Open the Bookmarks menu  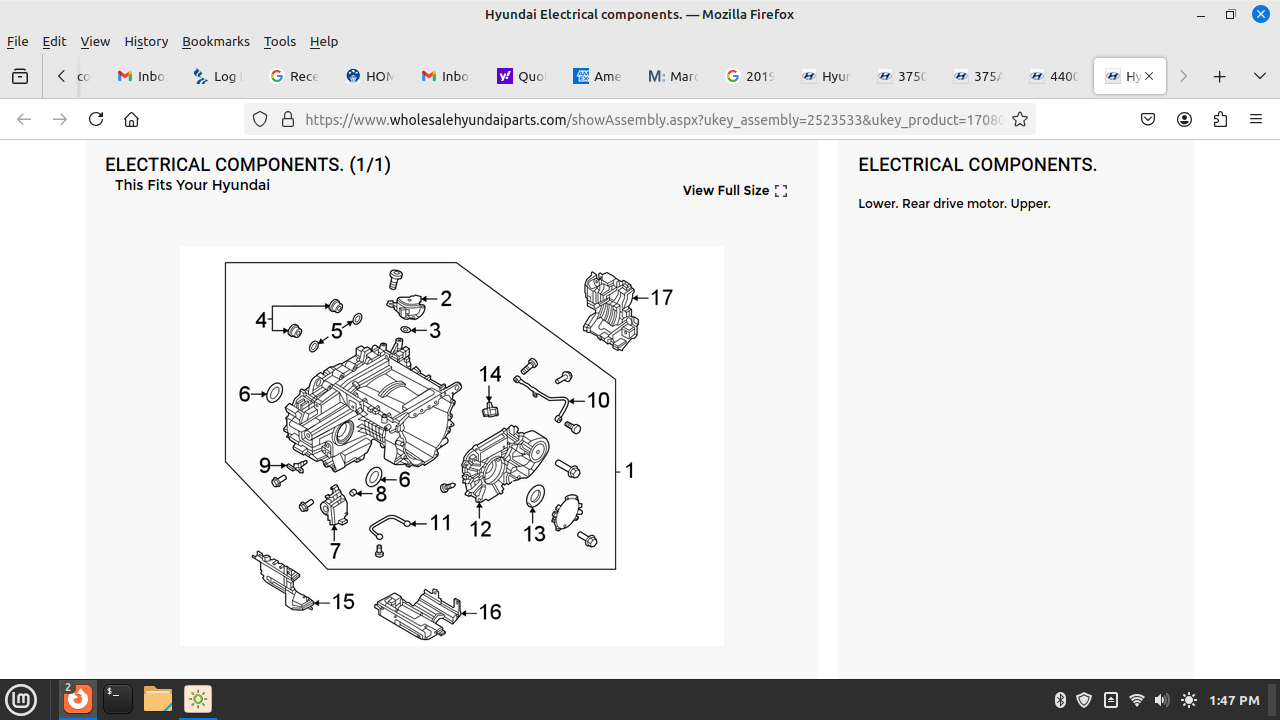coord(215,41)
